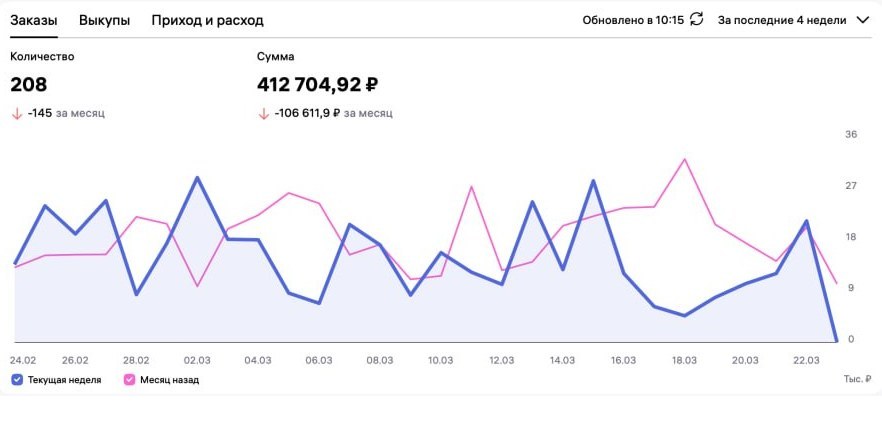Click the Сумма value 412 704,92 ₽

tap(317, 85)
